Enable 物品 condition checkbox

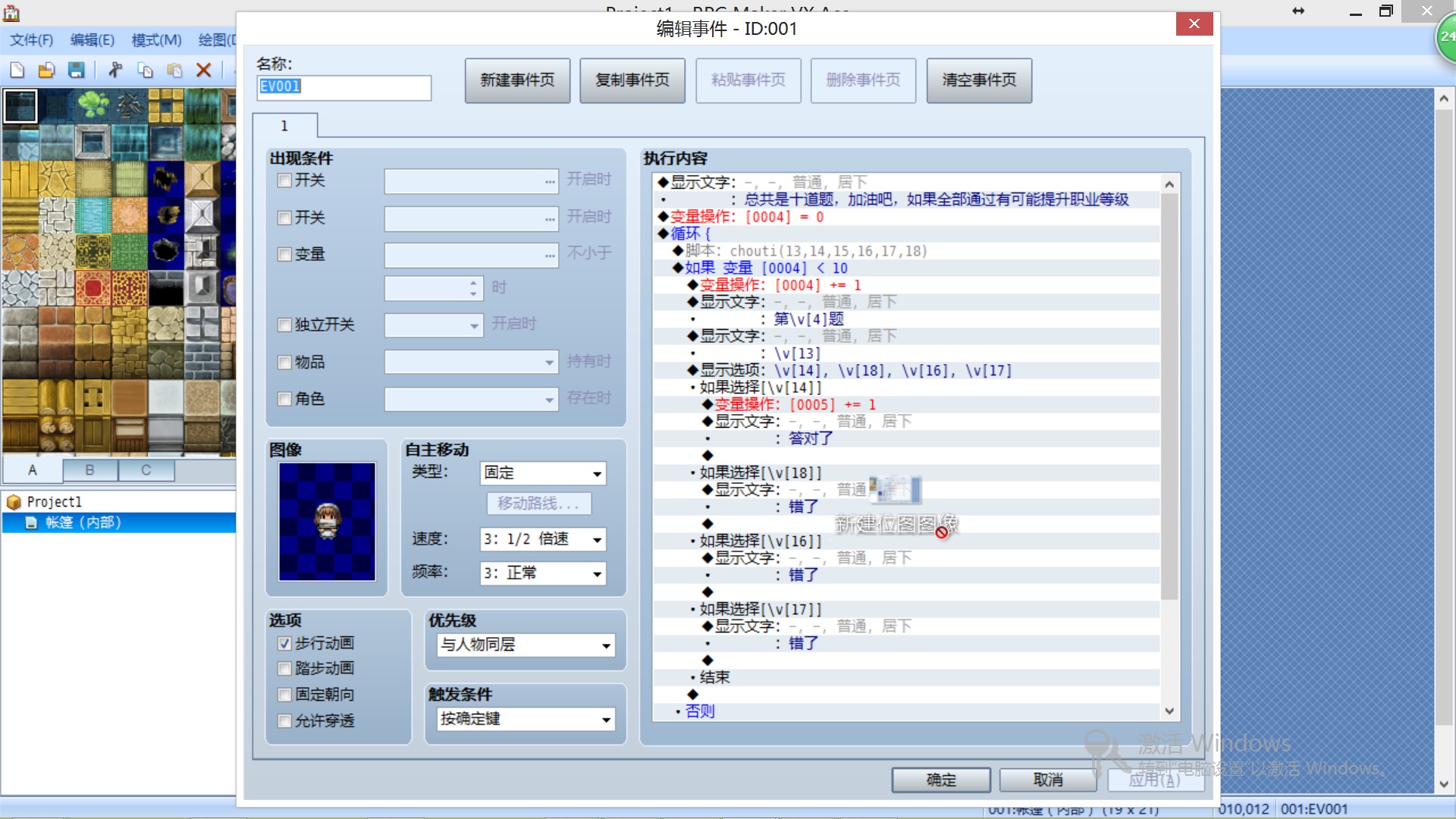click(284, 362)
